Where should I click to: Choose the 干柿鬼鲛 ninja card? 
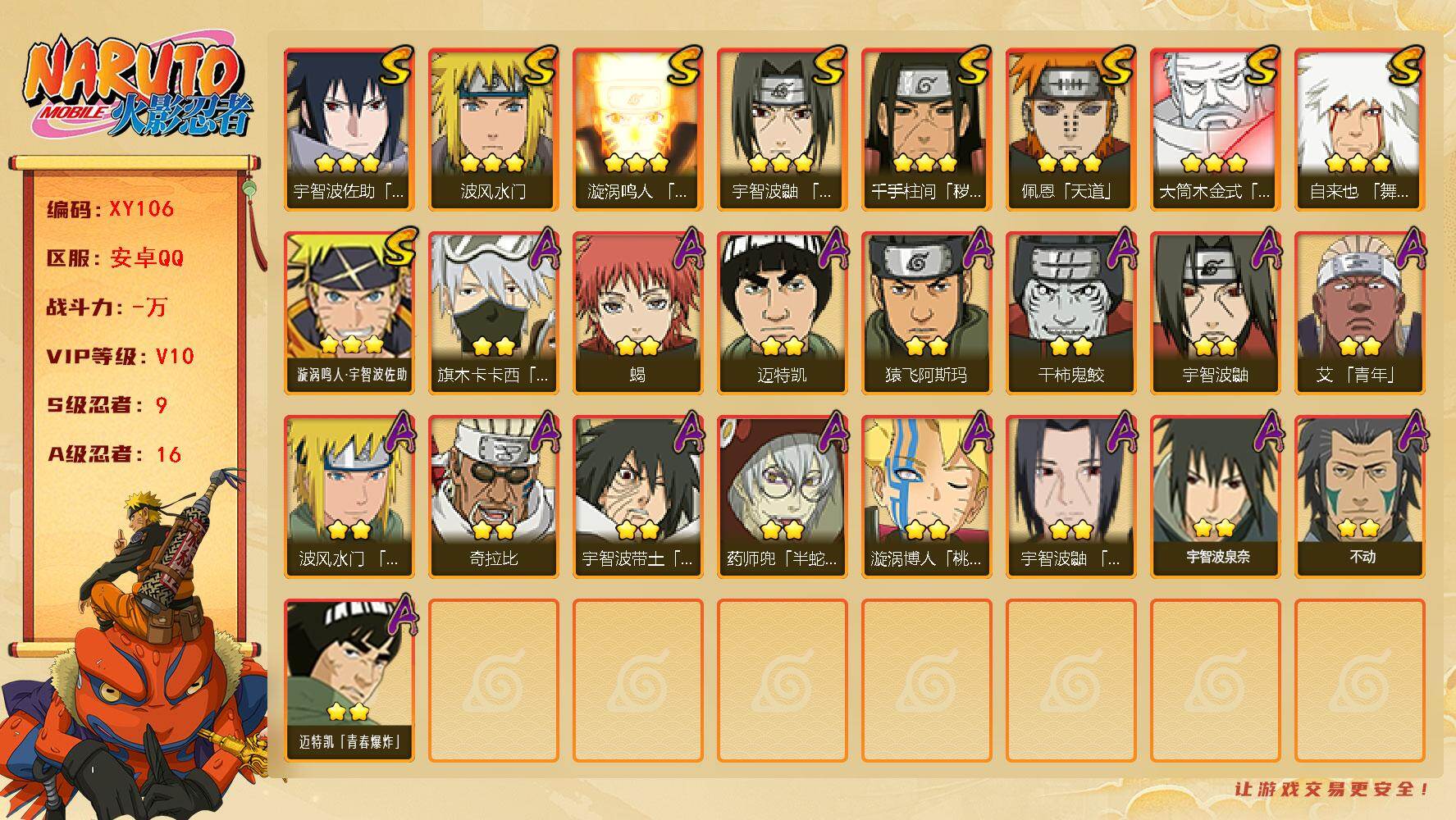point(1070,313)
